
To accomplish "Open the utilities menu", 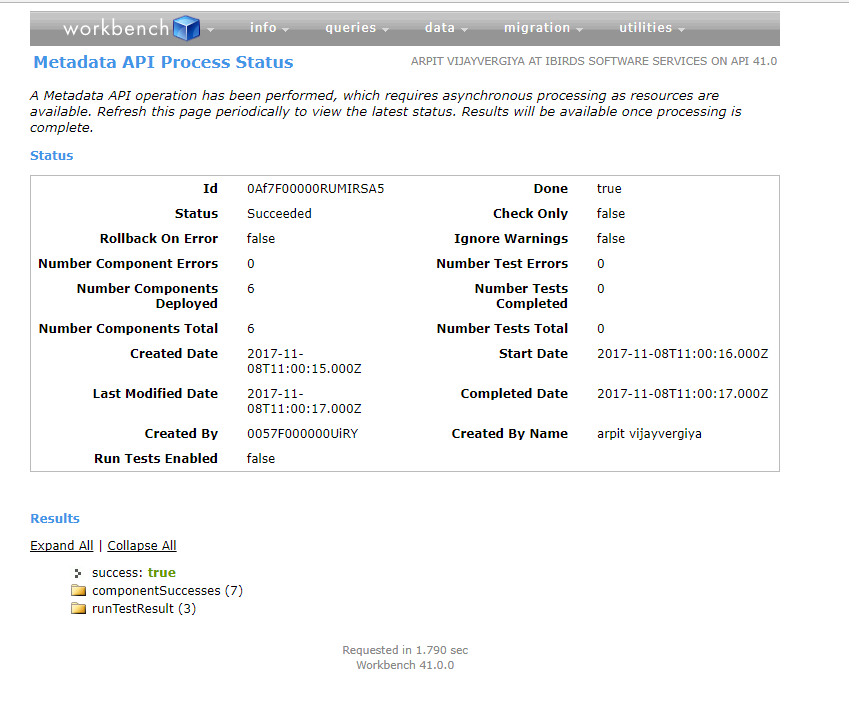I will click(x=652, y=28).
